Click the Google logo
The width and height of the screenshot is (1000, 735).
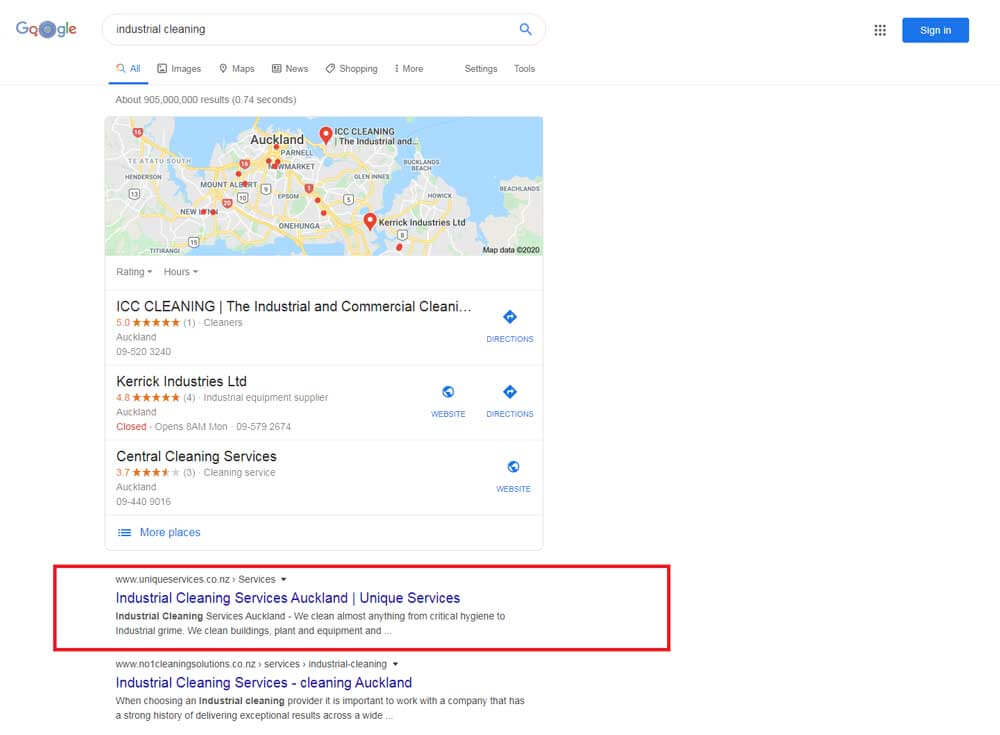[x=46, y=29]
